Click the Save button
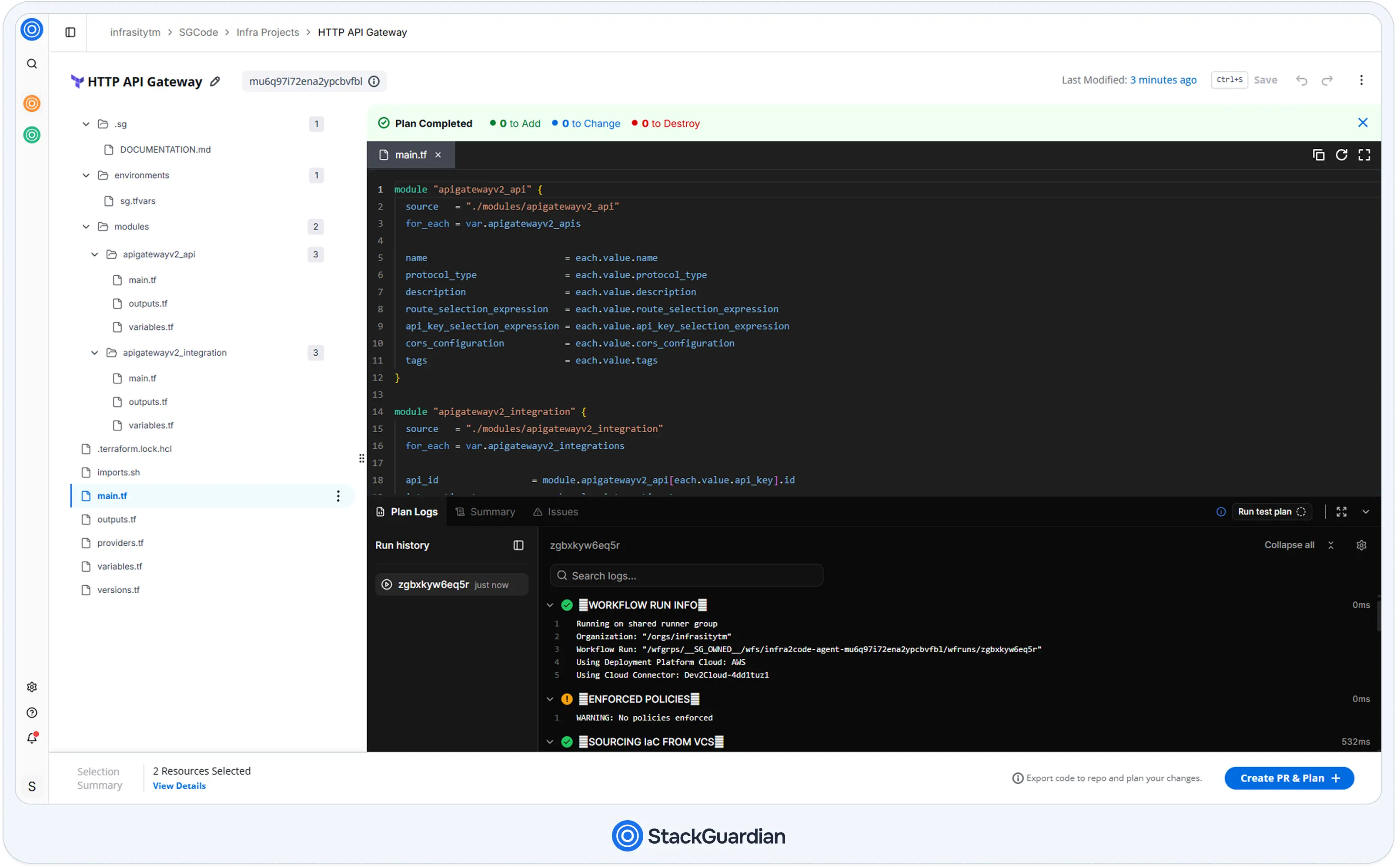 (x=1266, y=80)
